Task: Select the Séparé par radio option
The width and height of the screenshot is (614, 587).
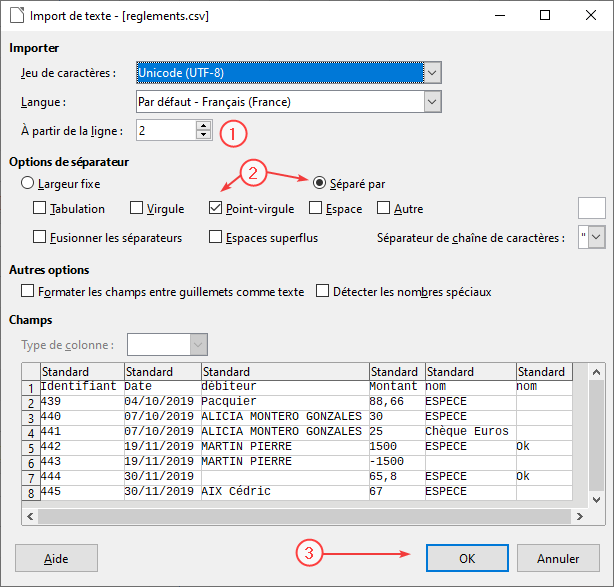Action: point(320,184)
